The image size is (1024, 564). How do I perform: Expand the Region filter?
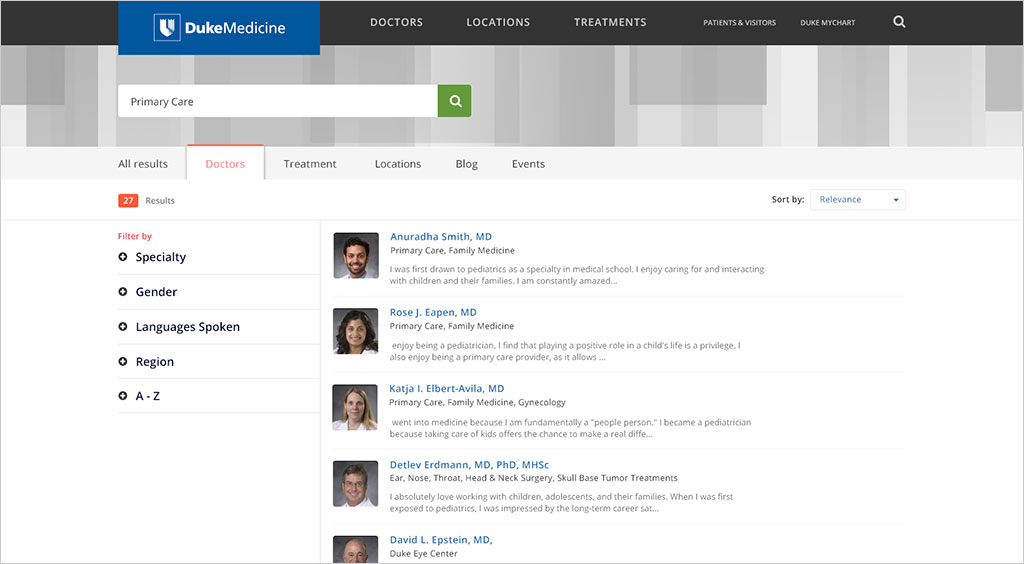(154, 362)
